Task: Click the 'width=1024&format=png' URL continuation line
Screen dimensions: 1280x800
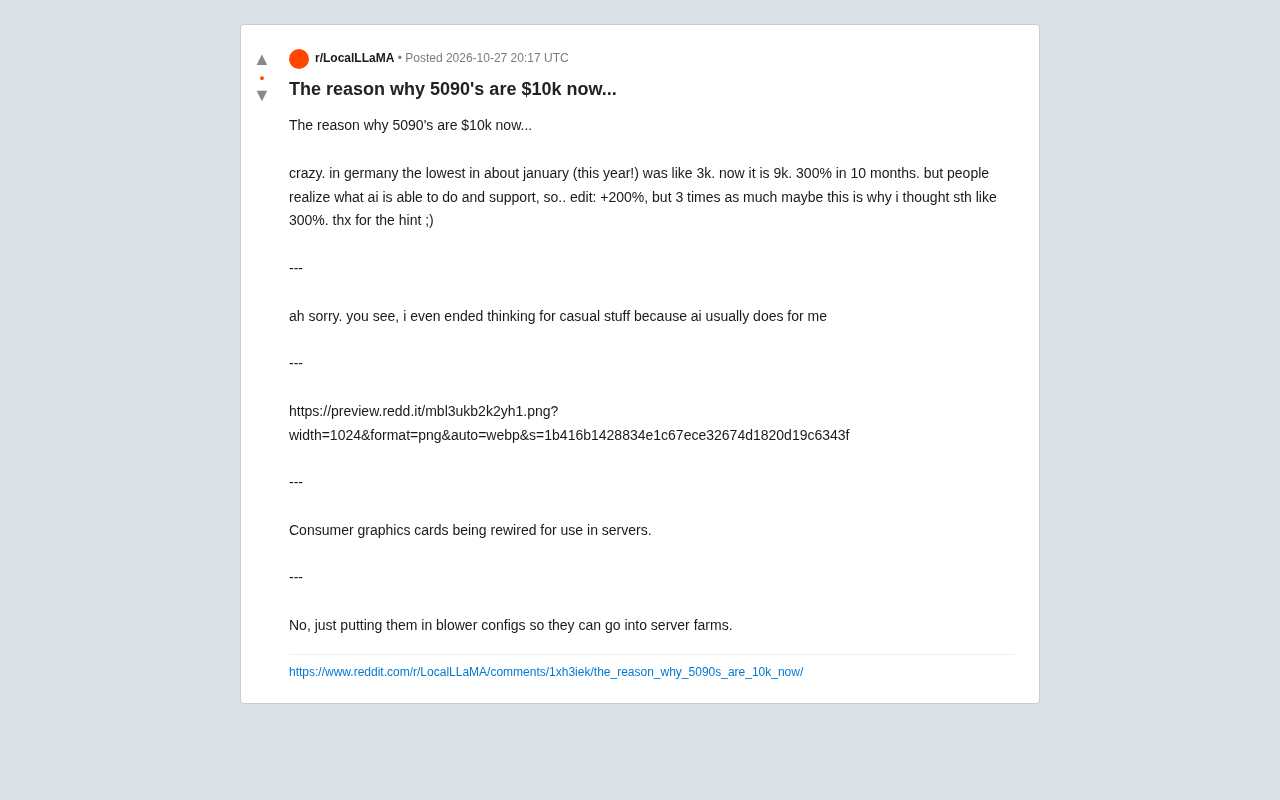Action: (x=569, y=435)
